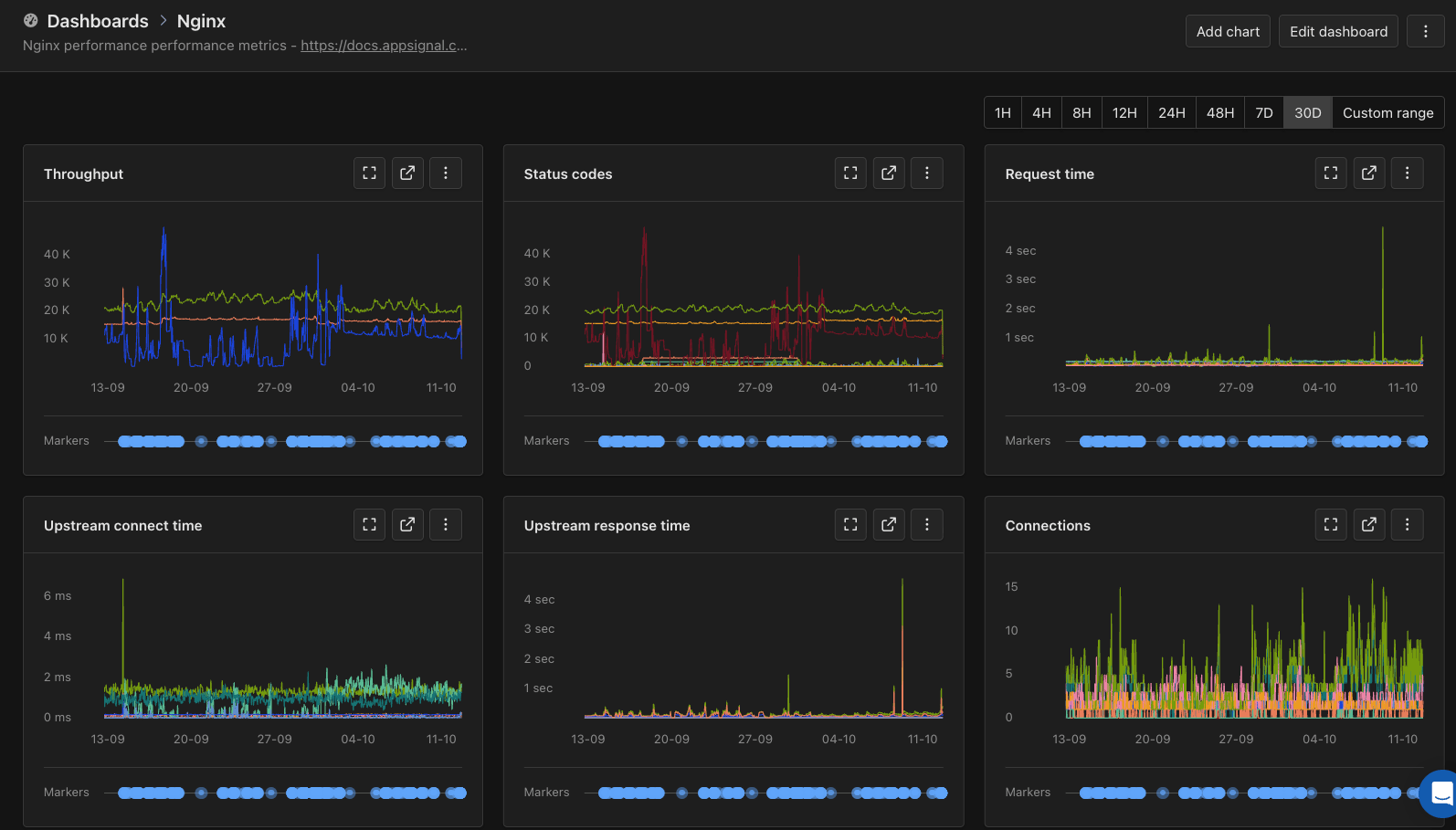This screenshot has width=1456, height=830.
Task: Open the Upstream connect time options menu
Action: (446, 524)
